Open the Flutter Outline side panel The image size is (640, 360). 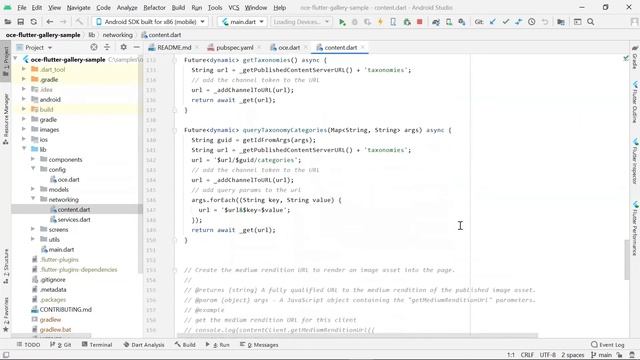(x=635, y=102)
